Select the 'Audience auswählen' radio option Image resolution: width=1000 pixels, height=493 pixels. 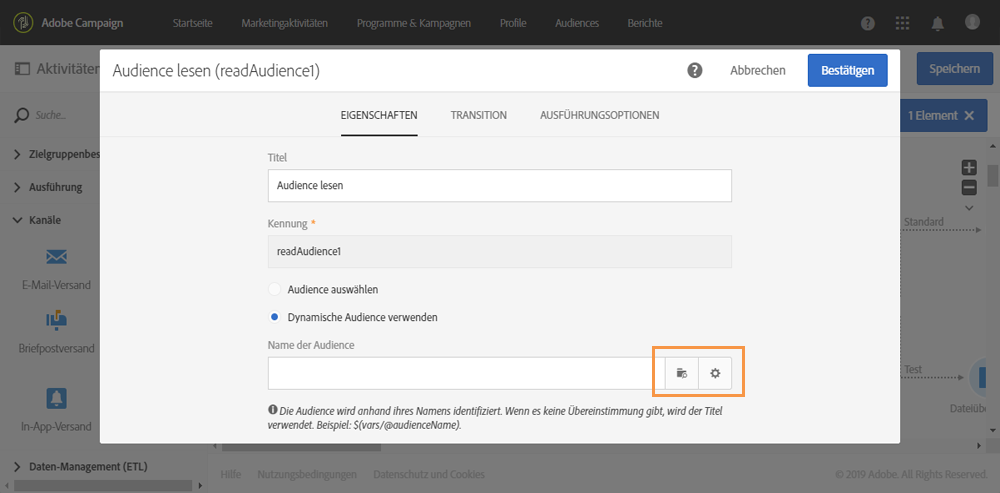[275, 289]
